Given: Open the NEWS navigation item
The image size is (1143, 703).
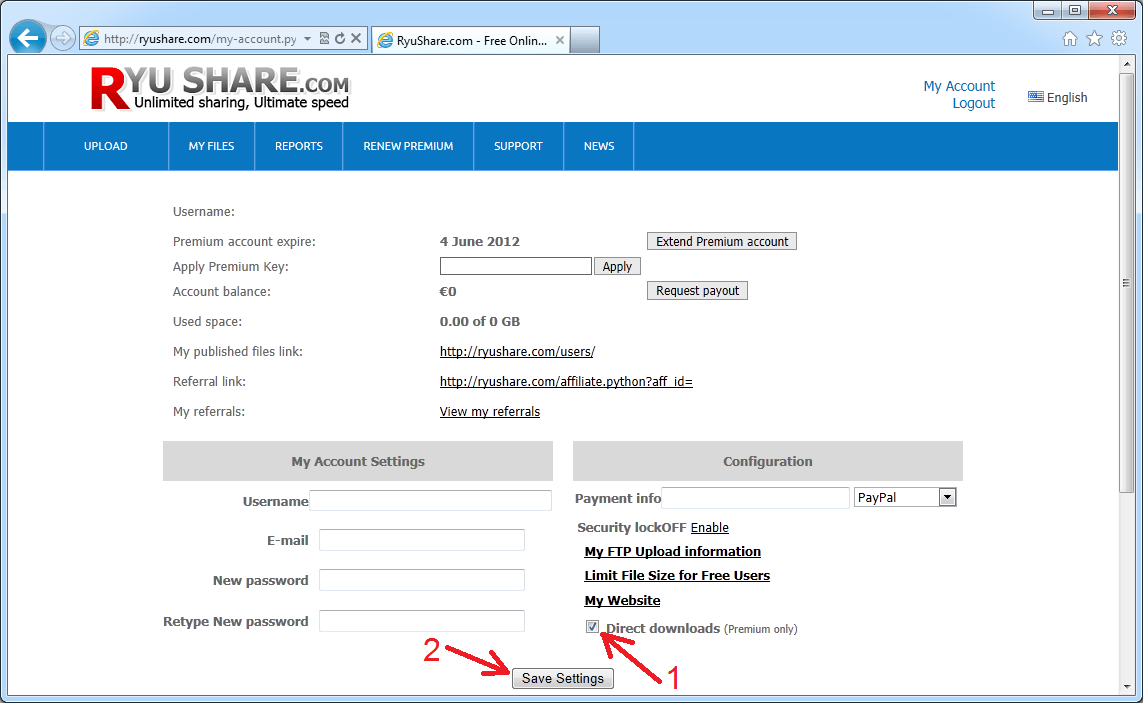Looking at the screenshot, I should pyautogui.click(x=599, y=146).
